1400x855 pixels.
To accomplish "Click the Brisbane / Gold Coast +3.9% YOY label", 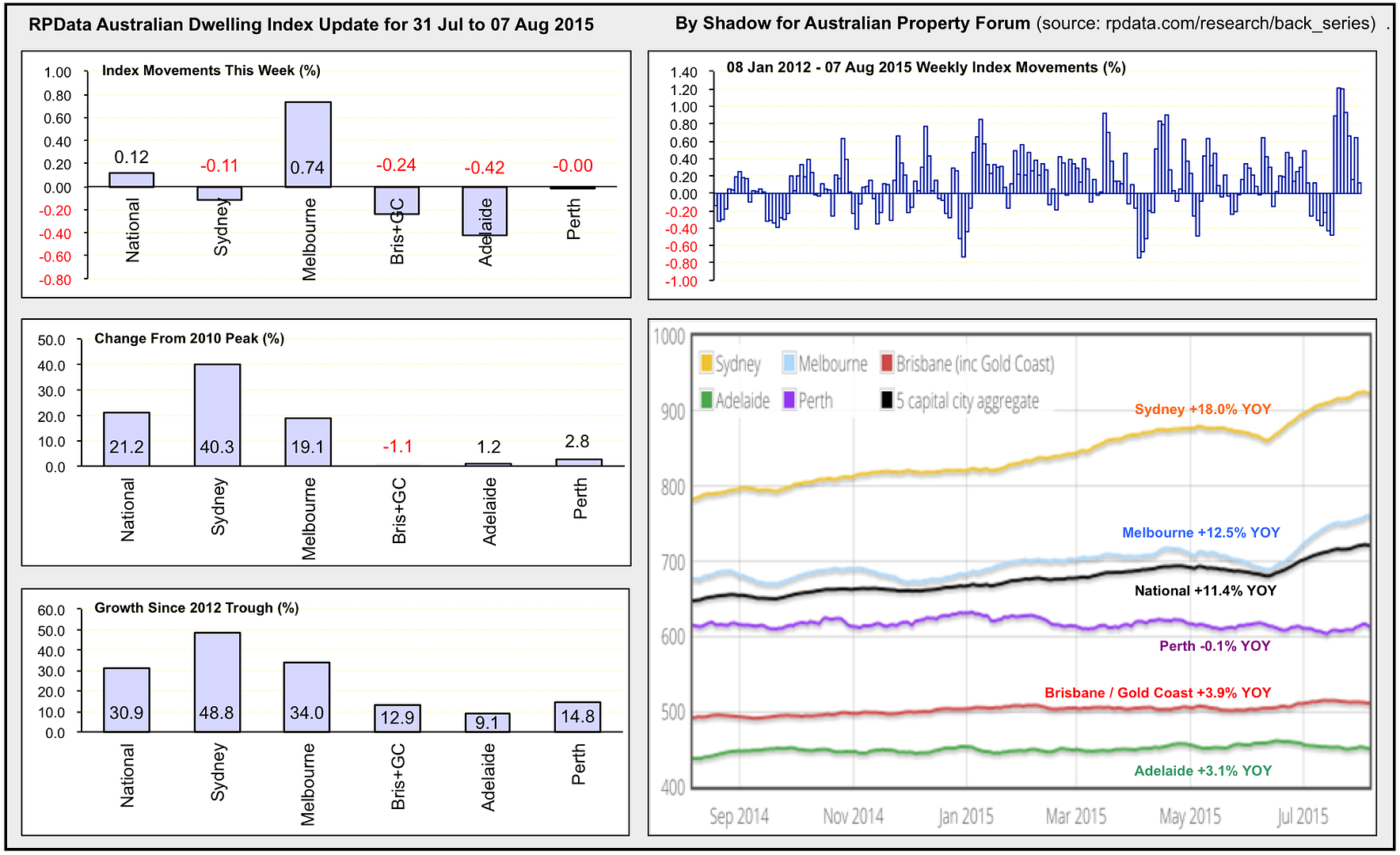I will point(1157,693).
